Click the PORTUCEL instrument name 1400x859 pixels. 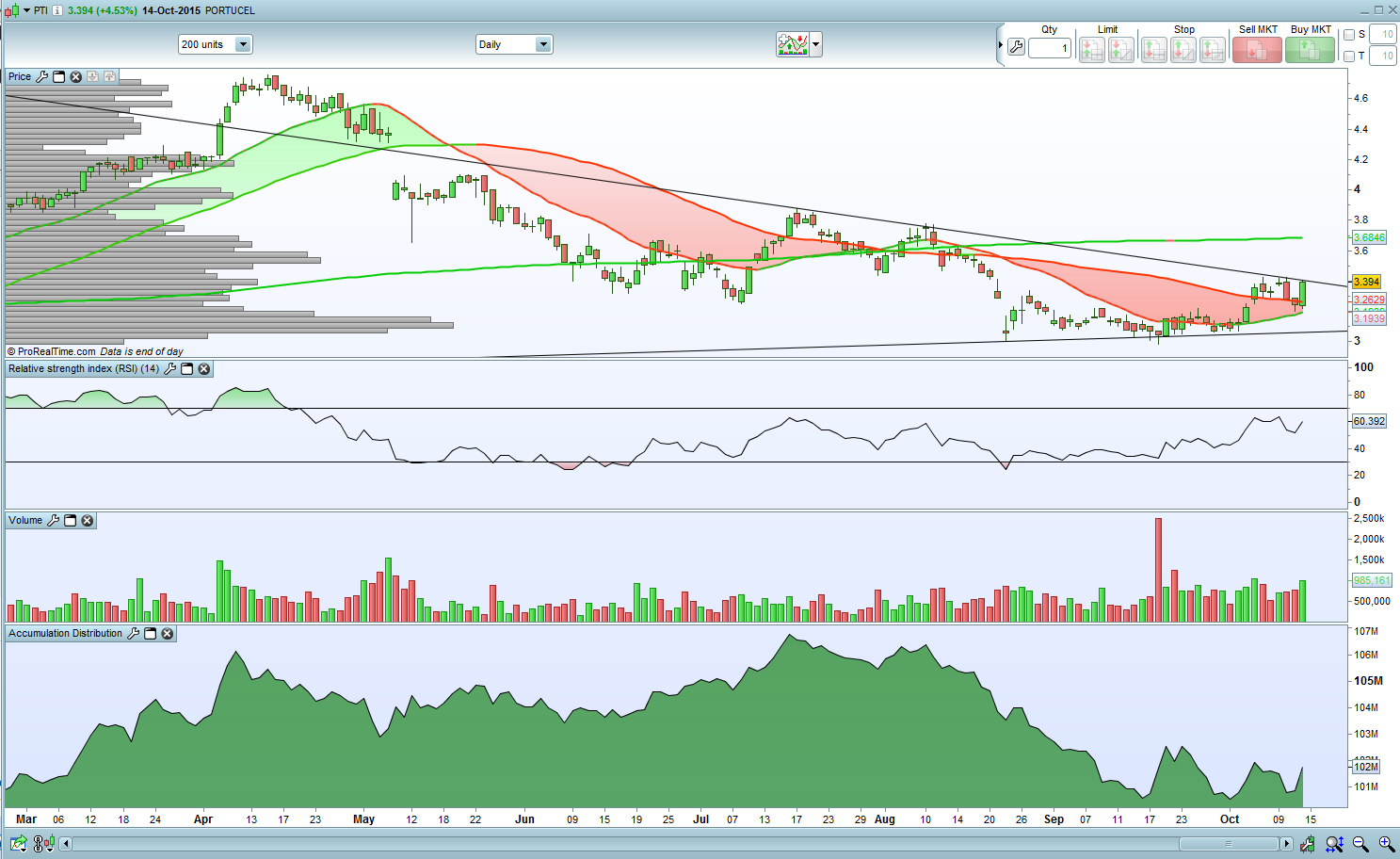click(x=230, y=10)
